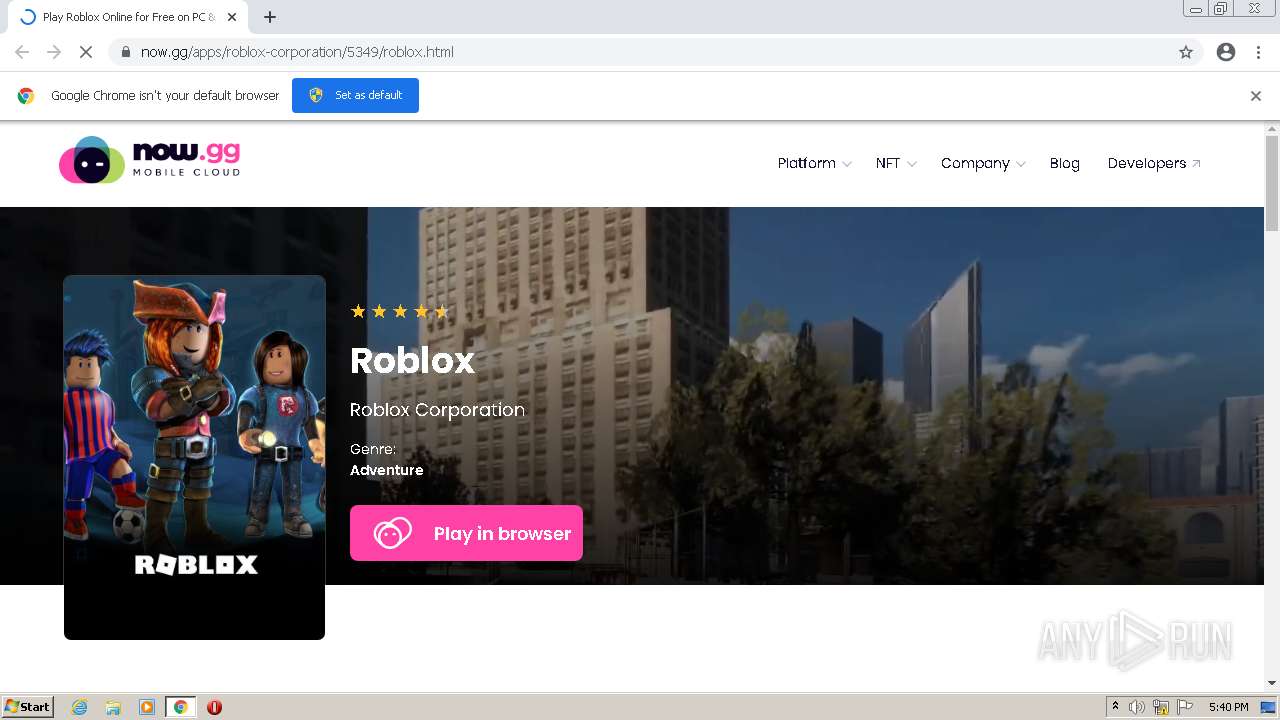Click the Roblox game title
Screen dimensions: 1280x720
pyautogui.click(x=412, y=360)
